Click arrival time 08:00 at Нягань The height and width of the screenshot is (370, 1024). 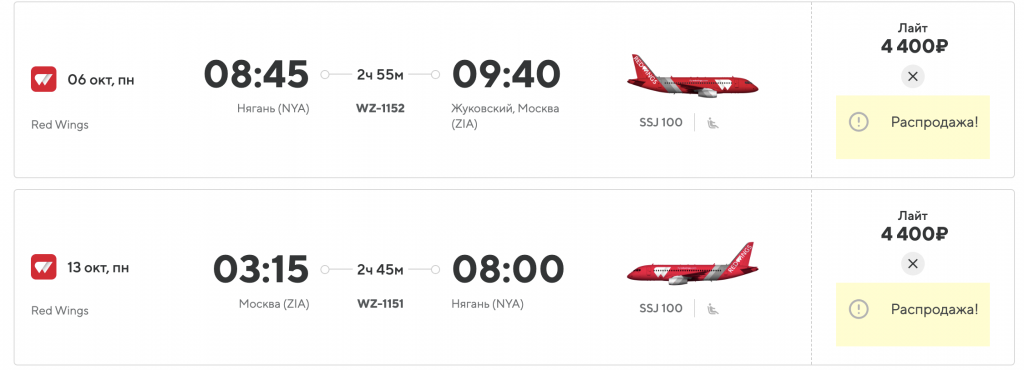click(x=507, y=269)
